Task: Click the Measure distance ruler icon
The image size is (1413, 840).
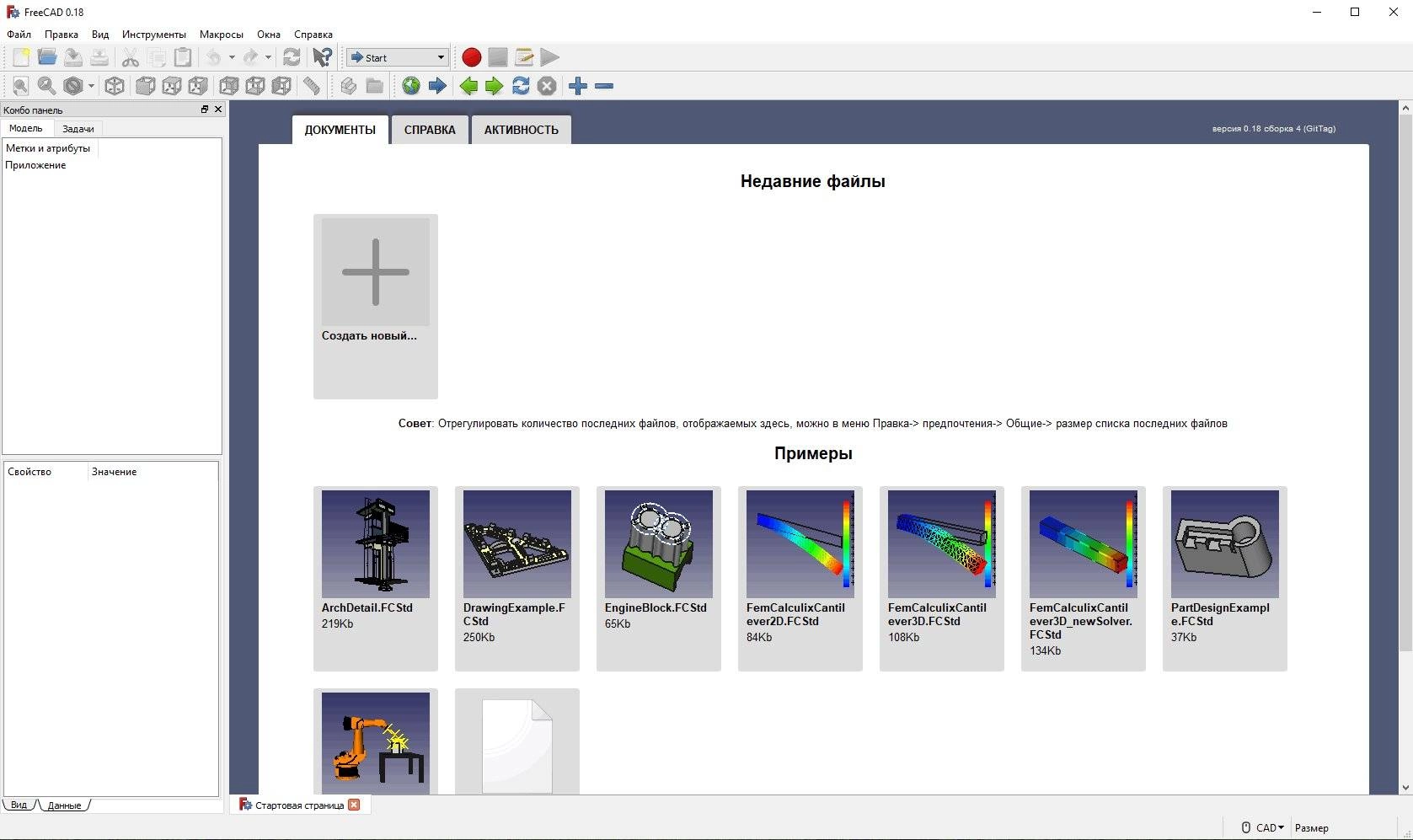Action: pos(312,86)
